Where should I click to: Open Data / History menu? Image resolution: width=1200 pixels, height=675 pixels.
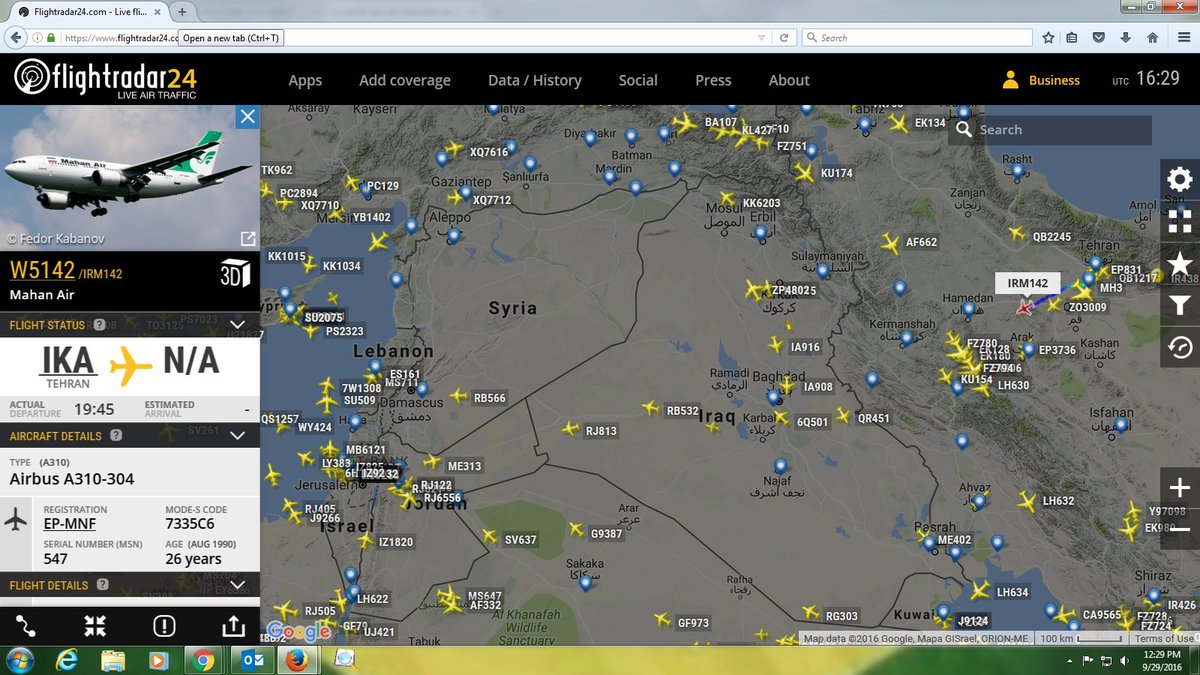coord(534,80)
